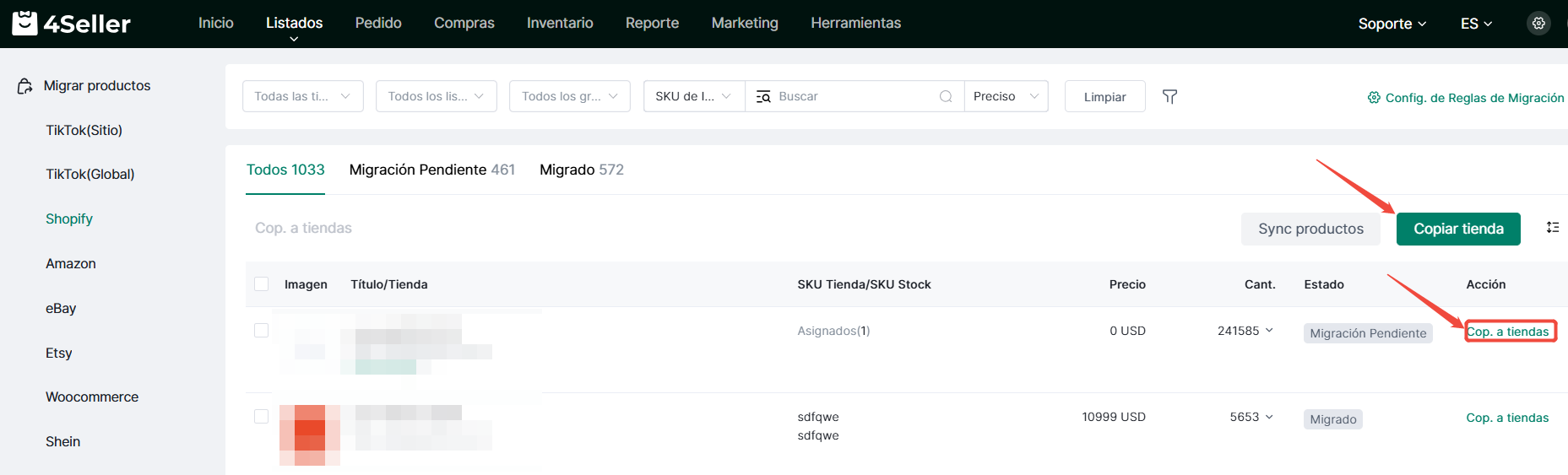The height and width of the screenshot is (475, 1568).
Task: Click the search magnifier icon
Action: pyautogui.click(x=946, y=96)
